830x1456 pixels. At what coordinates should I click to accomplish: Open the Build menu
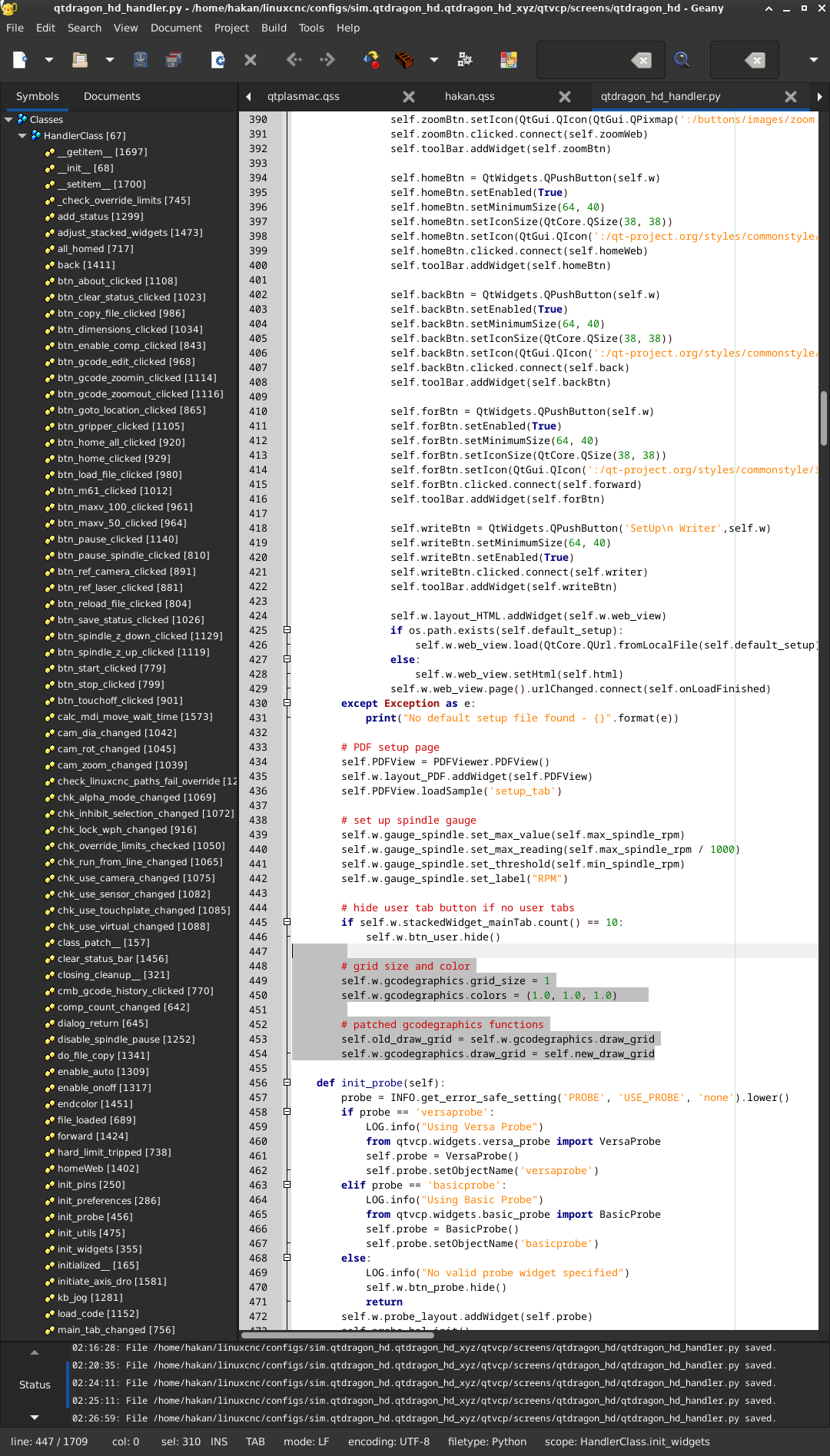coord(274,28)
